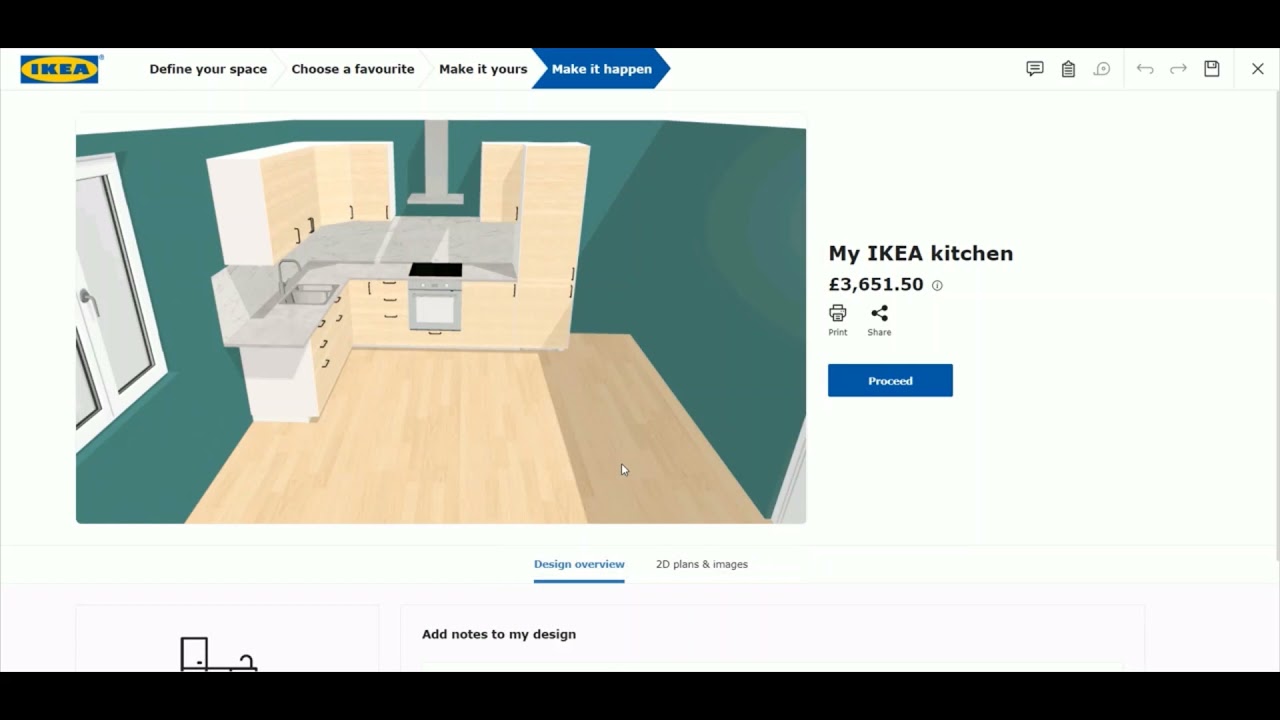Screen dimensions: 1280x720
Task: Open the item list clipboard icon
Action: 1068,68
